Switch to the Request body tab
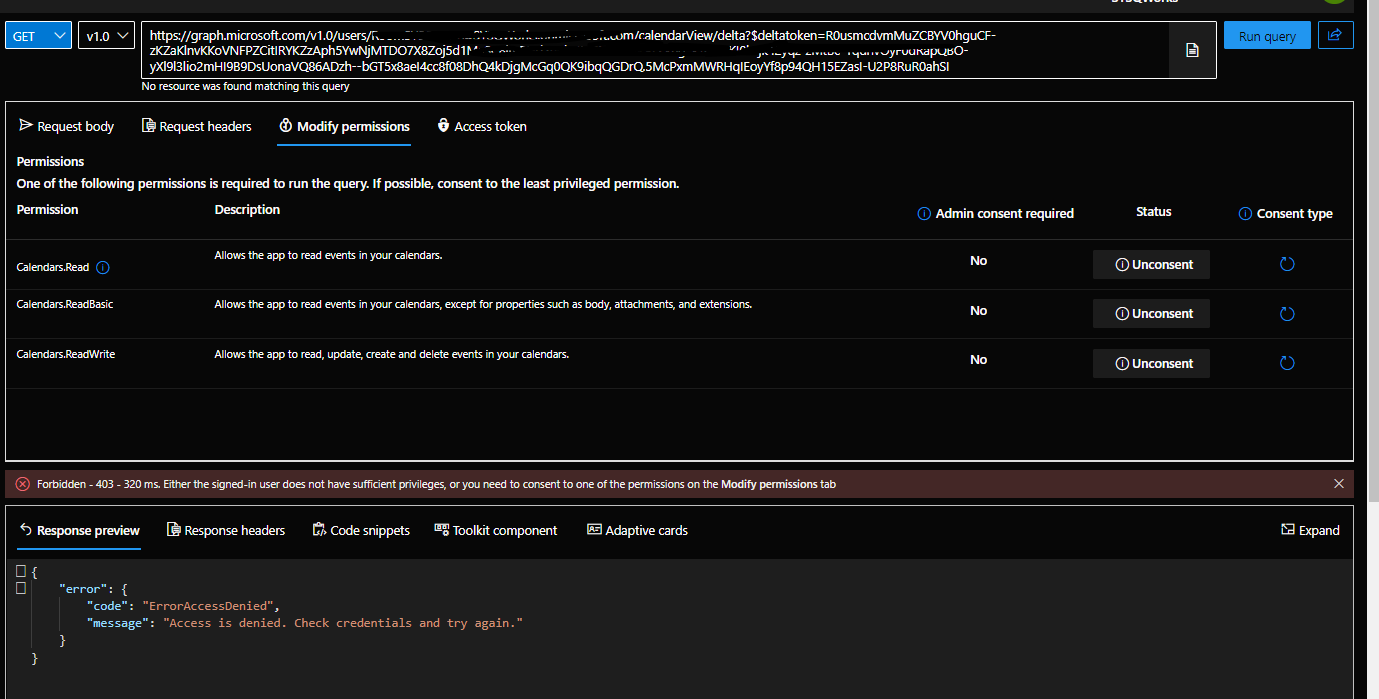1379x699 pixels. pos(66,126)
